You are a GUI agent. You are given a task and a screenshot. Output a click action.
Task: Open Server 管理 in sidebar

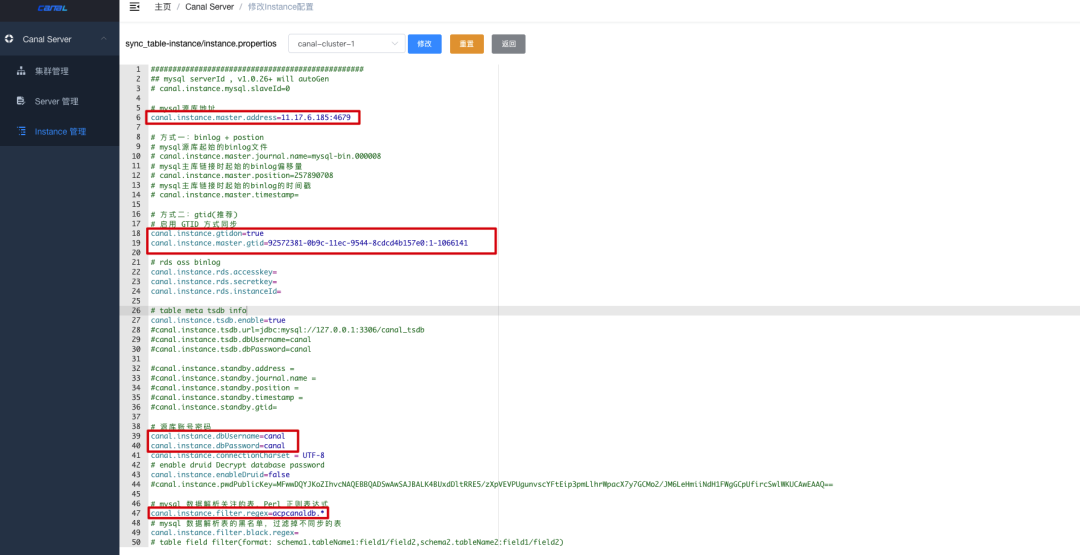click(x=56, y=101)
